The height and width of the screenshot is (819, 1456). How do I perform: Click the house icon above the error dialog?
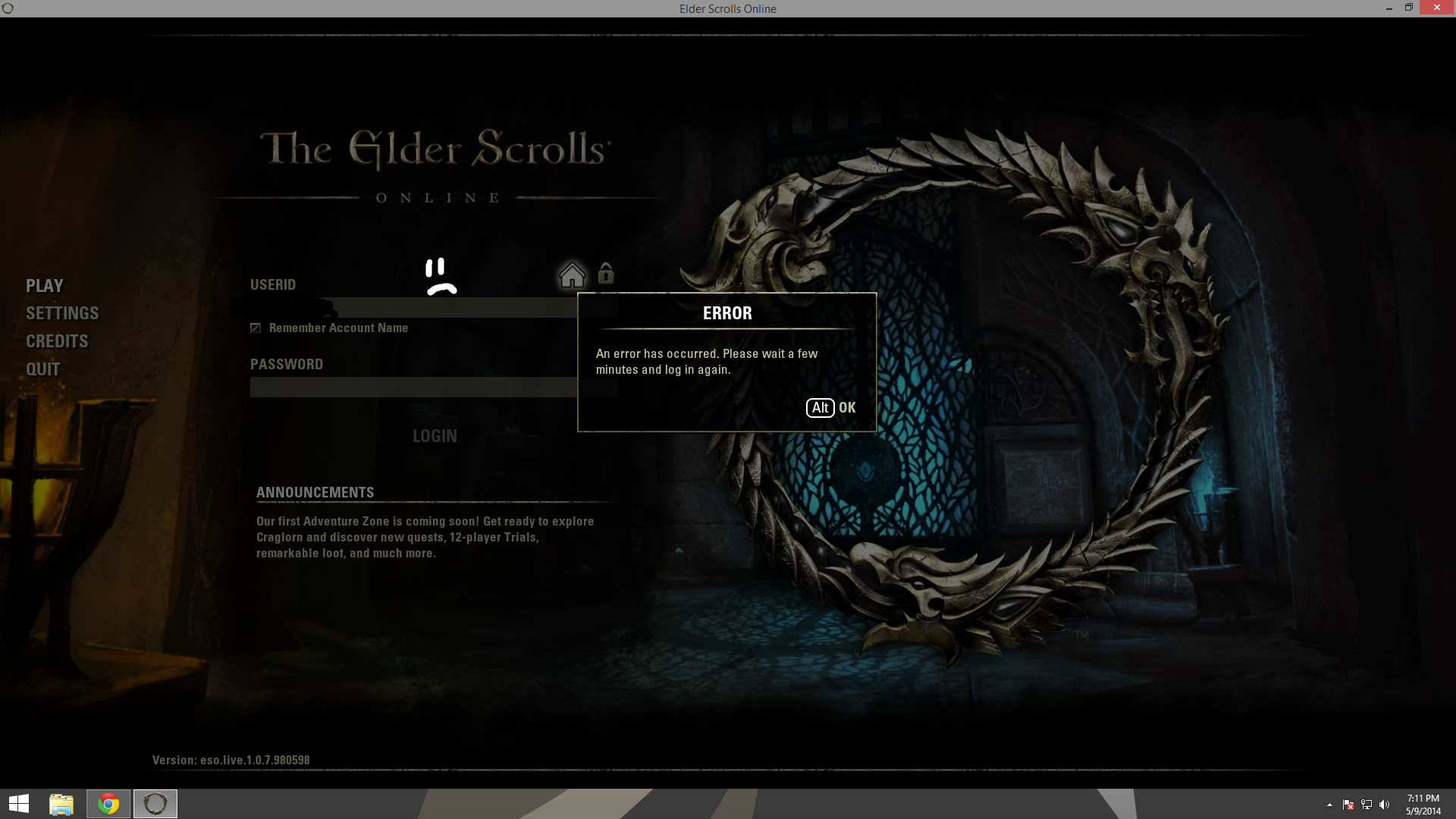[572, 275]
